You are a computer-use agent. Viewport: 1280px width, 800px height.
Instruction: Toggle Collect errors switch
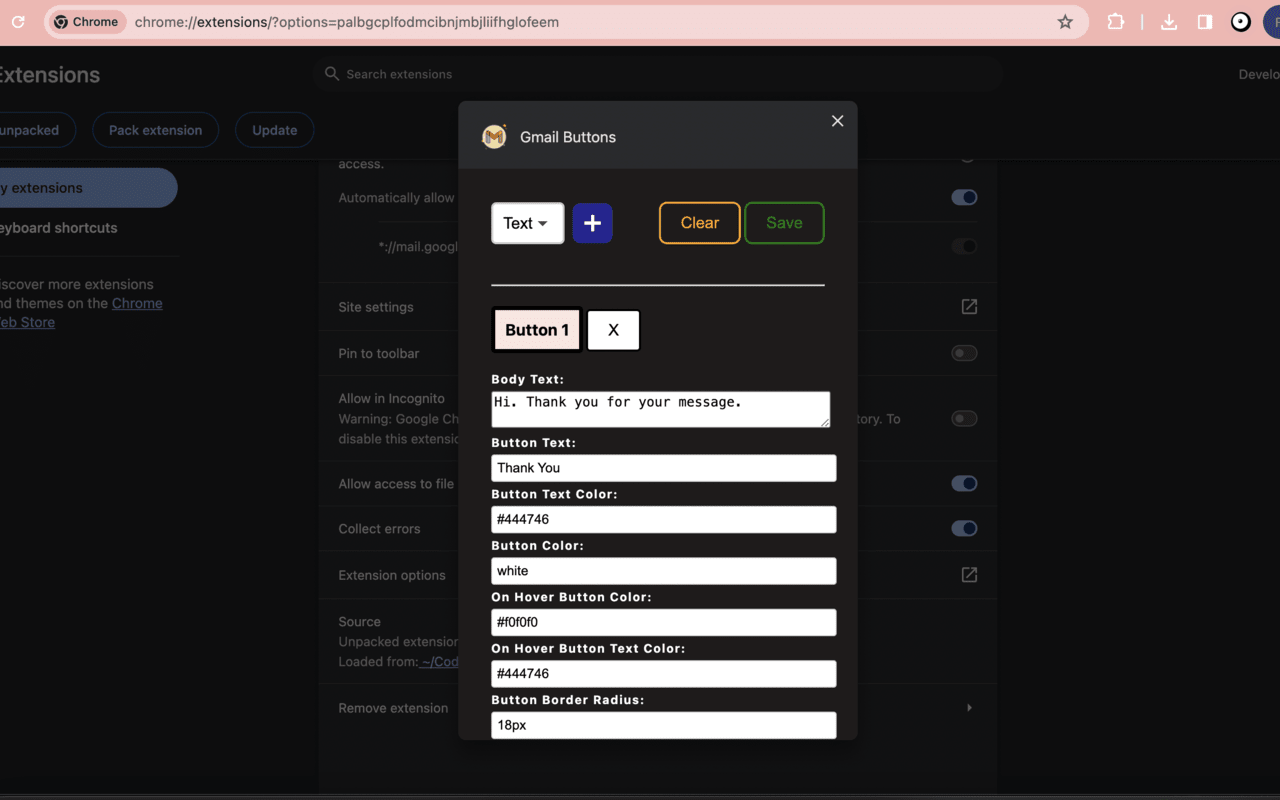click(964, 529)
